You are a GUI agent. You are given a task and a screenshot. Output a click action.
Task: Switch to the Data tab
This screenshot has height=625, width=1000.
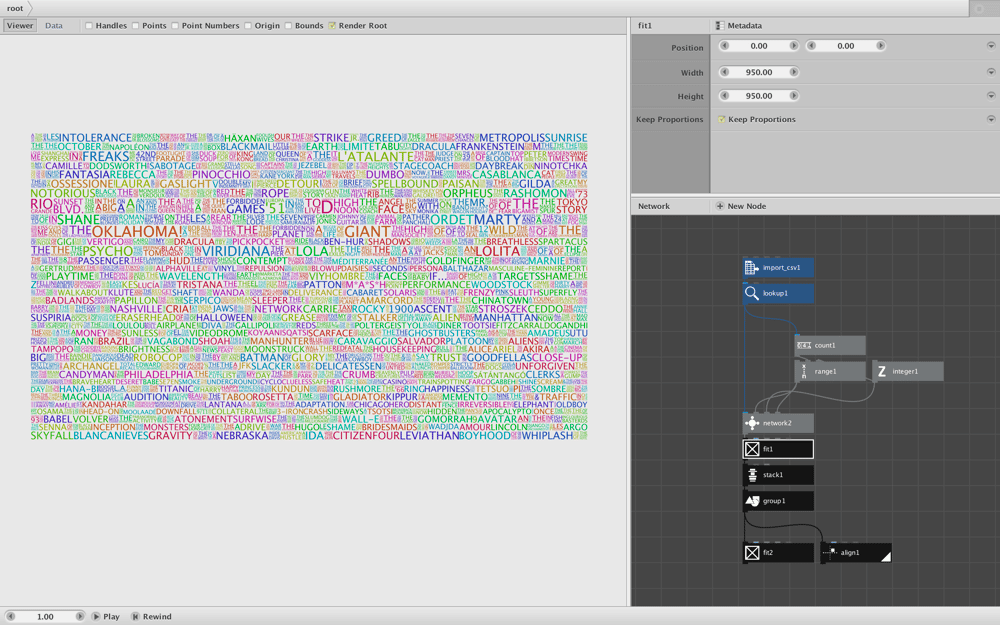[x=54, y=26]
